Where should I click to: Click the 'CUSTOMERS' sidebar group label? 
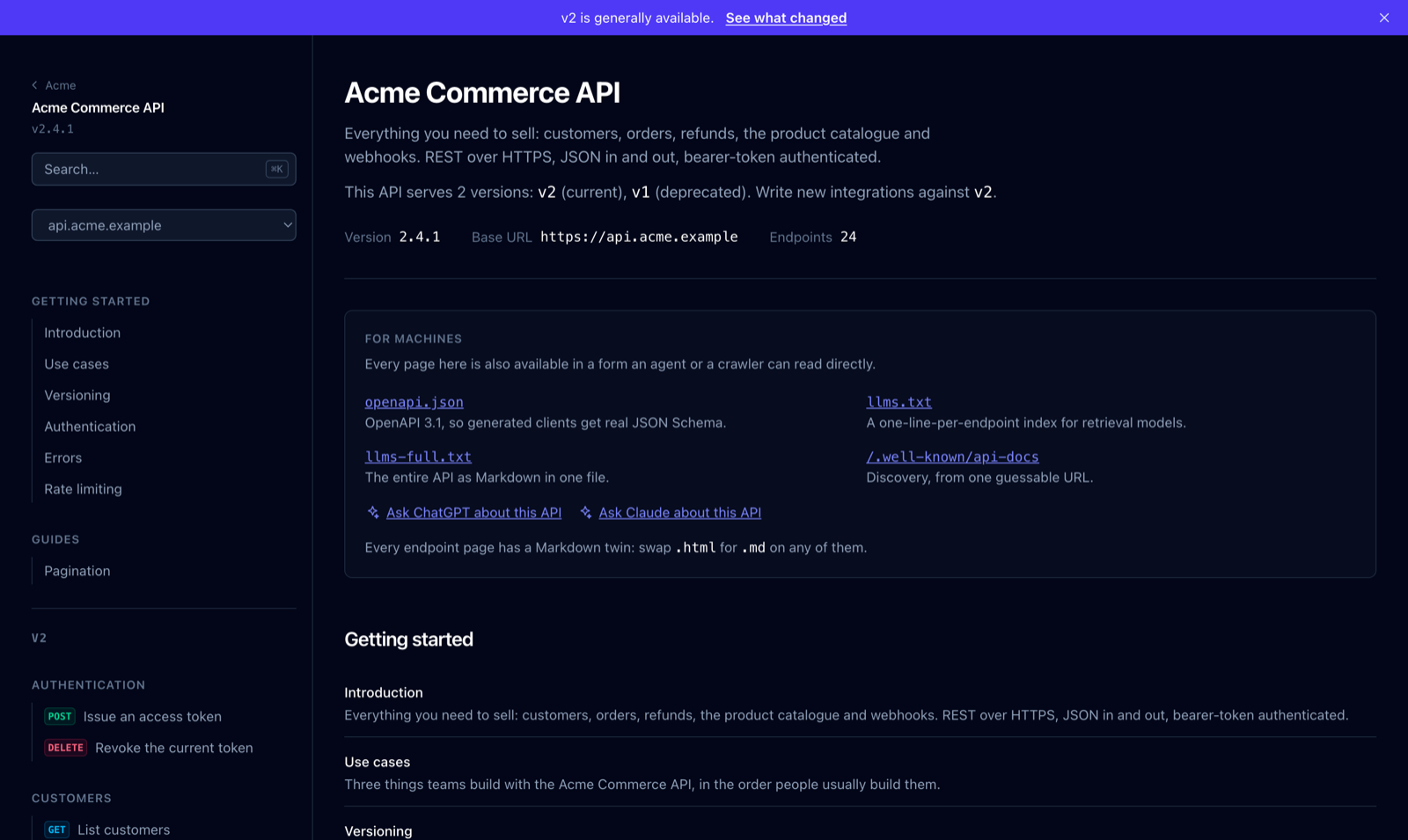[71, 799]
